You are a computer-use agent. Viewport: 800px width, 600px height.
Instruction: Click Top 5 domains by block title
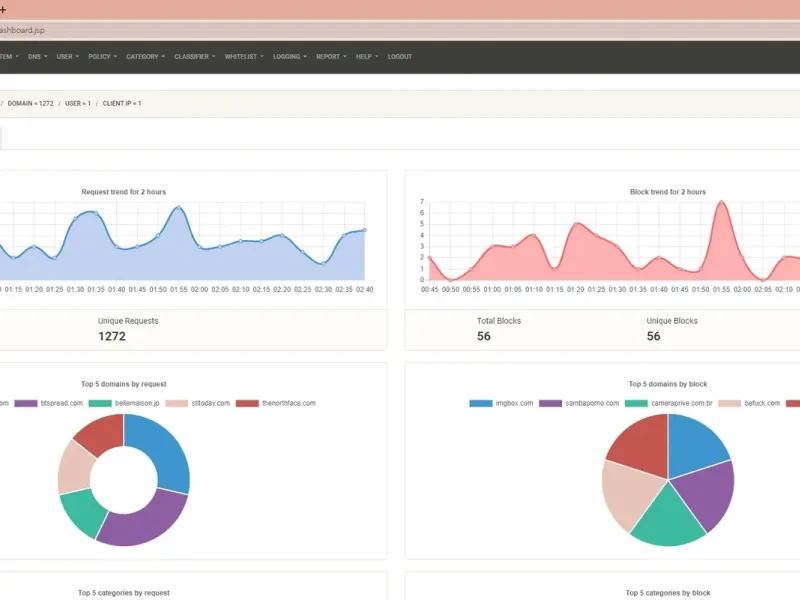[667, 384]
